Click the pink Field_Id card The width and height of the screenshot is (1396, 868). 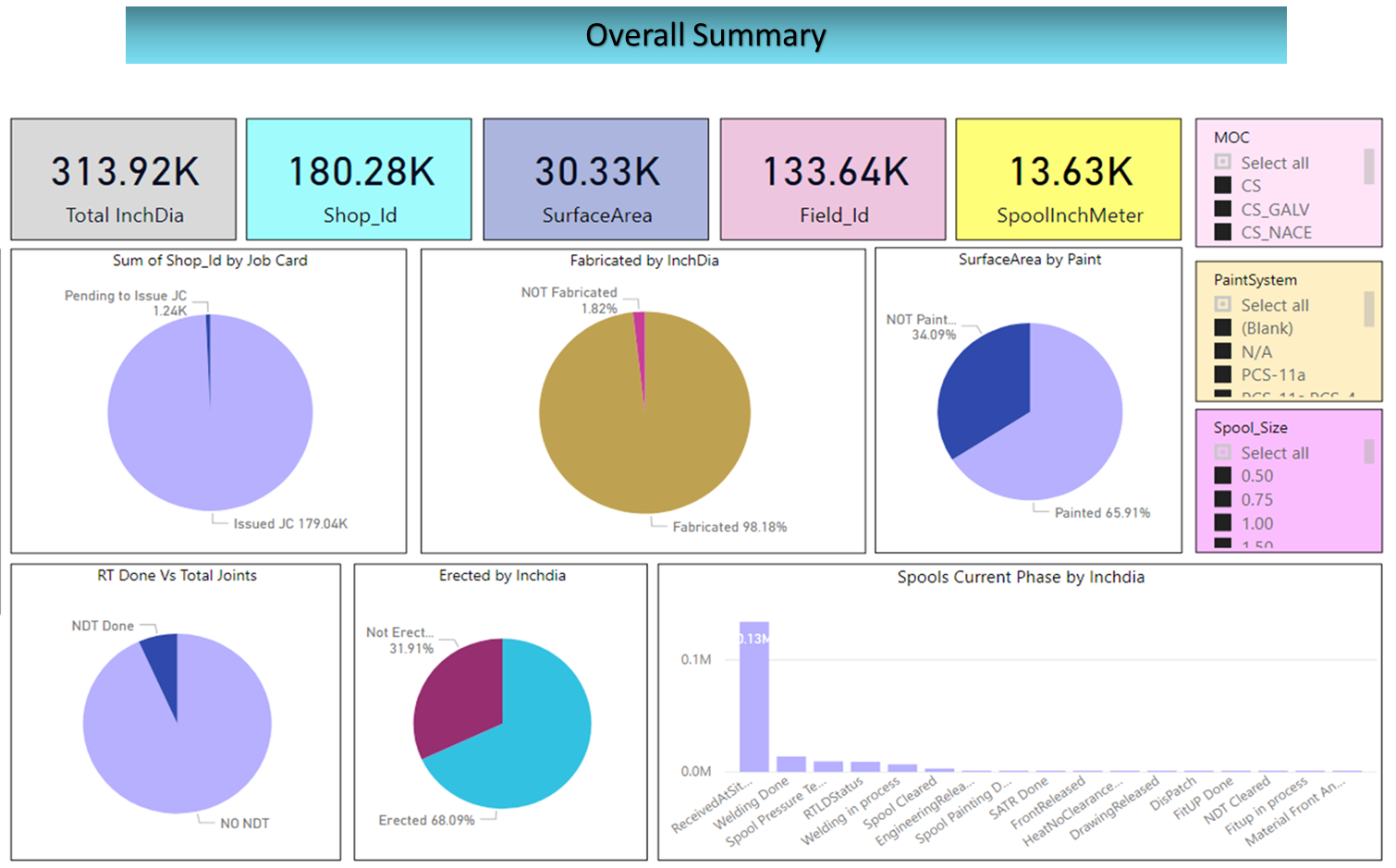[833, 179]
